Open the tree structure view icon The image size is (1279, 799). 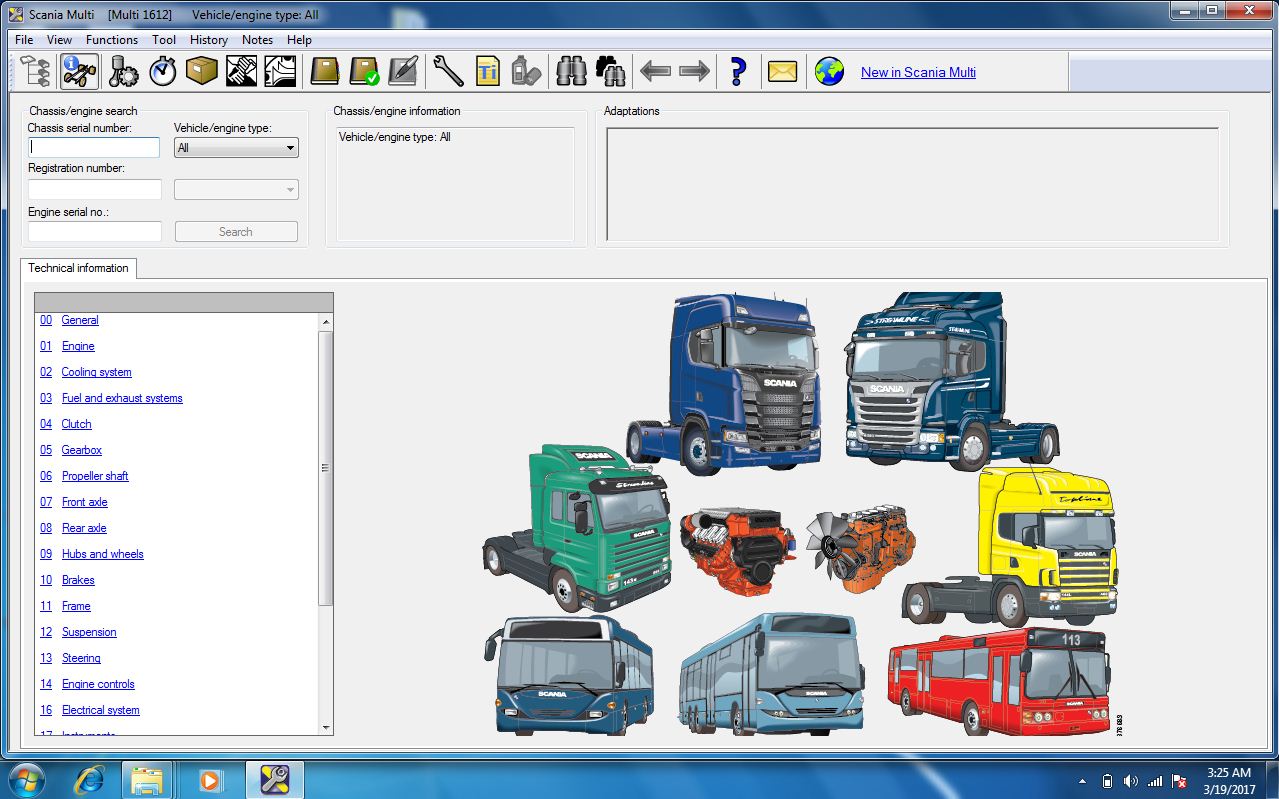pyautogui.click(x=35, y=72)
